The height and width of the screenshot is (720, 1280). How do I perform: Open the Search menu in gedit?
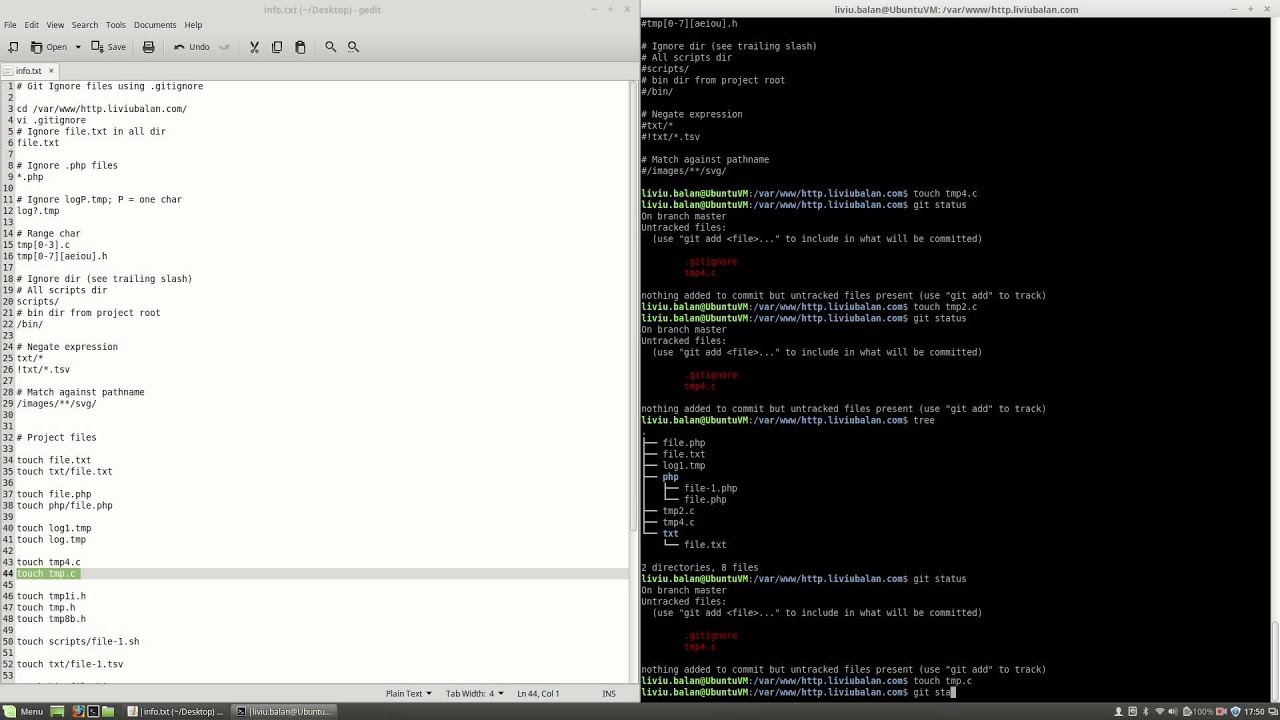[85, 25]
